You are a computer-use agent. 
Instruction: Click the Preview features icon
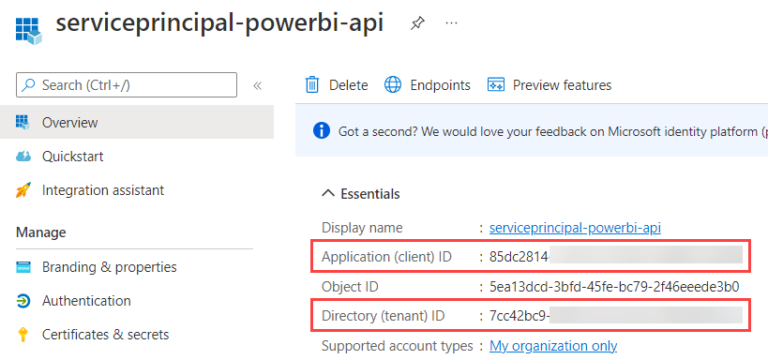[496, 85]
